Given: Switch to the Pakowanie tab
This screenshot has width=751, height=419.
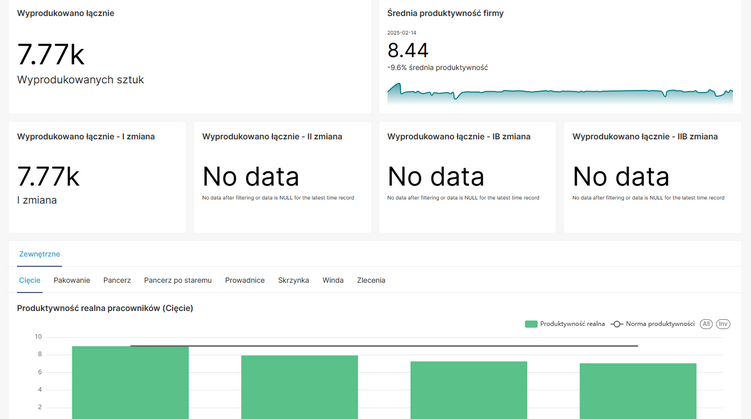Looking at the screenshot, I should (x=72, y=280).
